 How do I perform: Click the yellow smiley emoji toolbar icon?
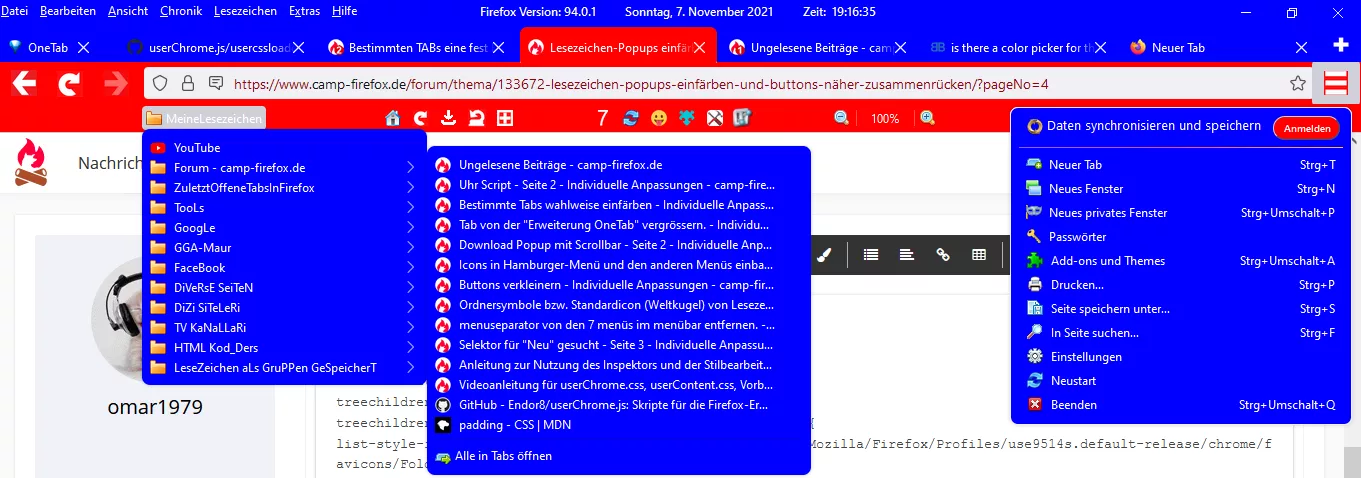[x=658, y=118]
